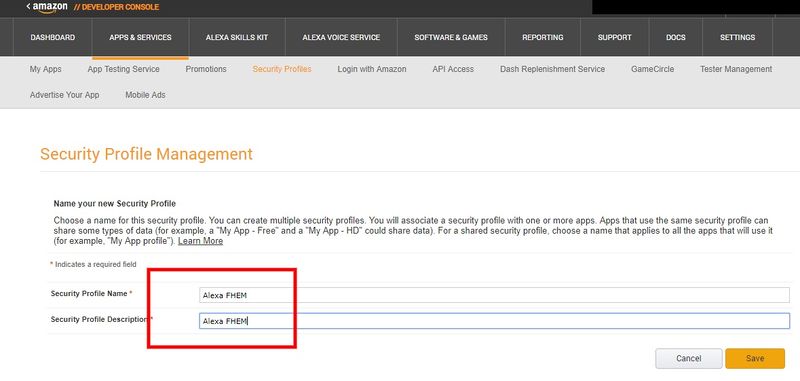Save the new security profile
Image resolution: width=800 pixels, height=381 pixels.
[x=755, y=359]
